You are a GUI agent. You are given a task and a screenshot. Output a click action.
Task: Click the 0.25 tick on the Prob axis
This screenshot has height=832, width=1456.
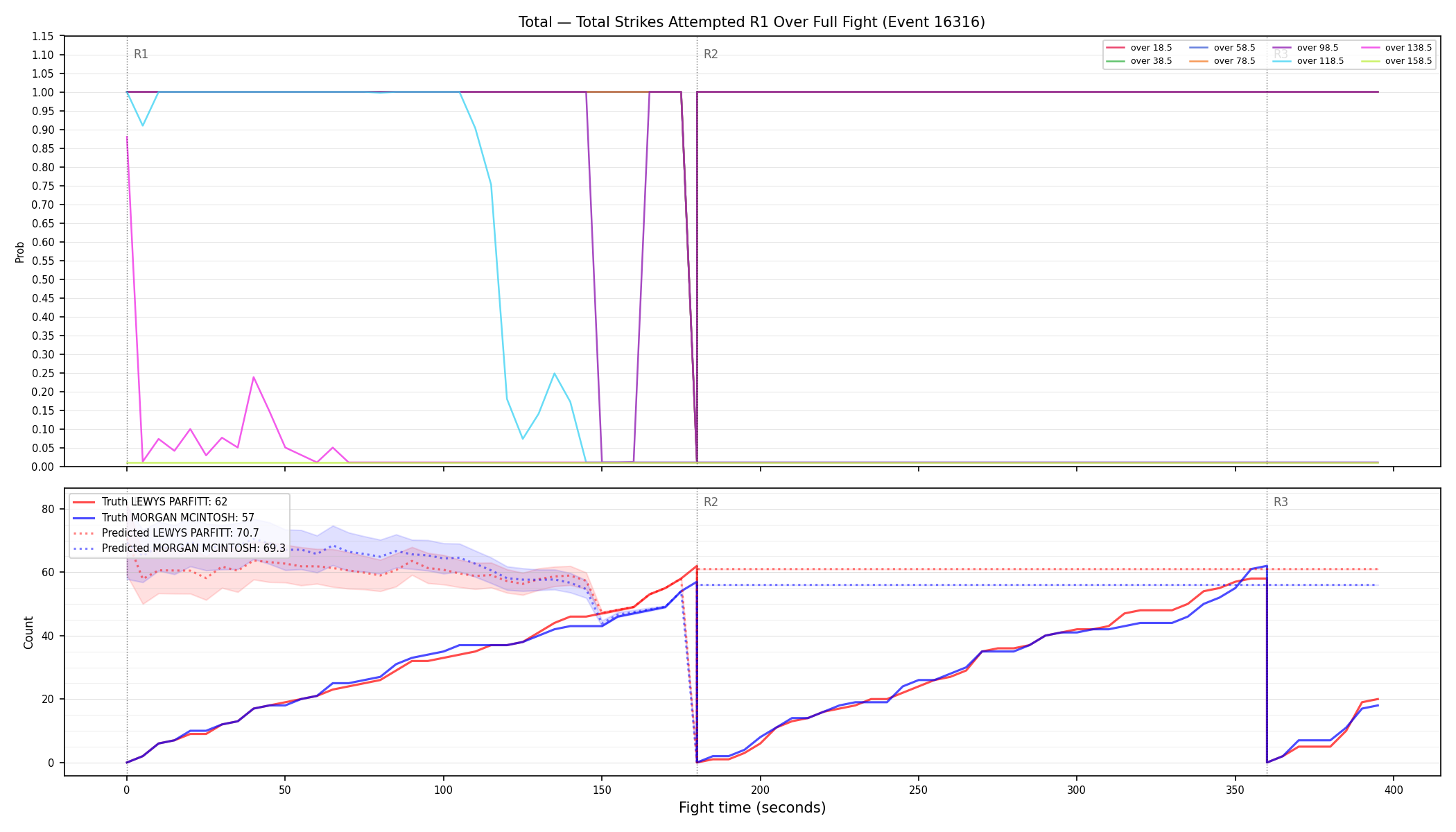click(x=43, y=373)
